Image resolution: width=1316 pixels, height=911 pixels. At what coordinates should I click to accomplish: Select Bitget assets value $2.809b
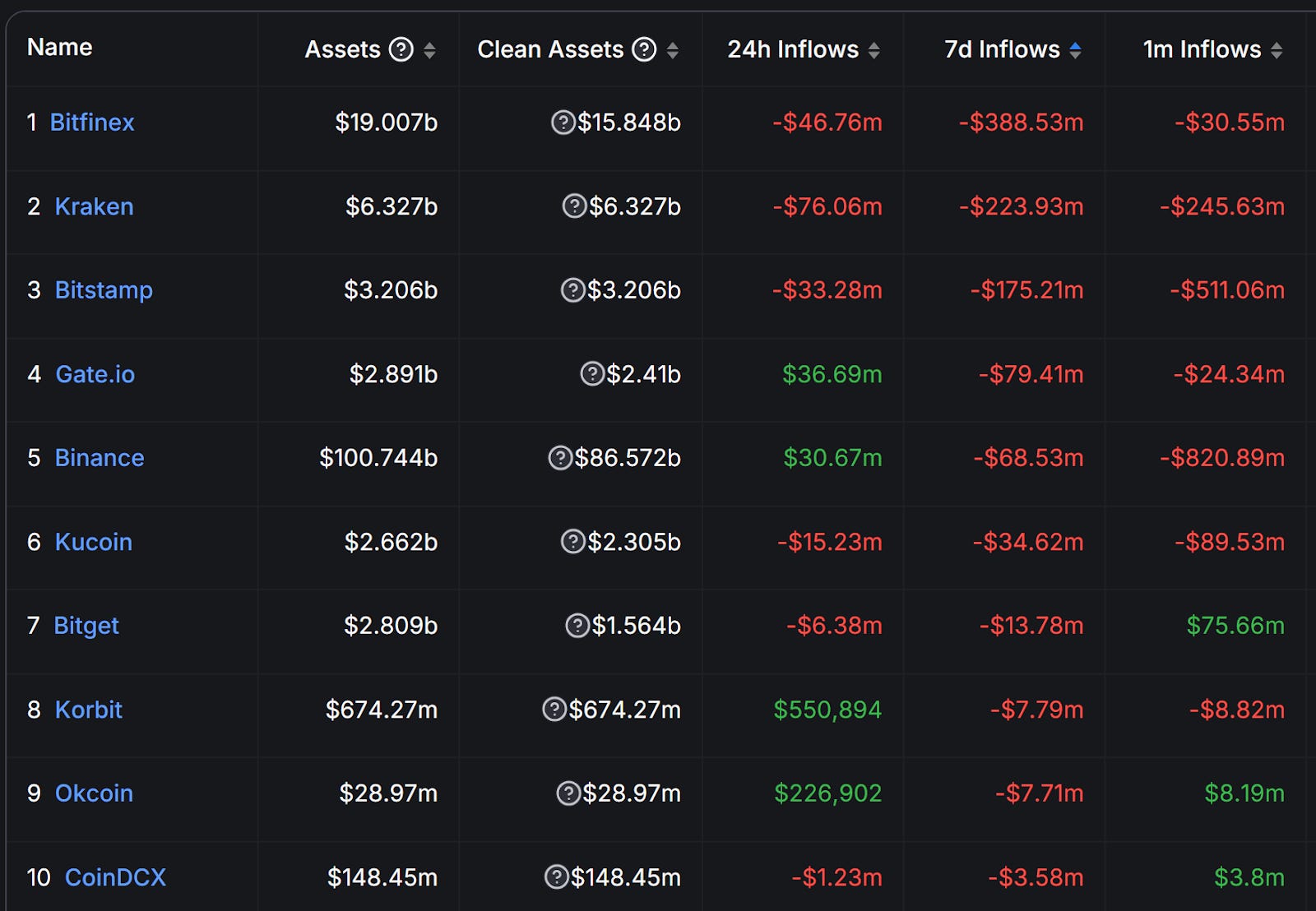coord(391,626)
